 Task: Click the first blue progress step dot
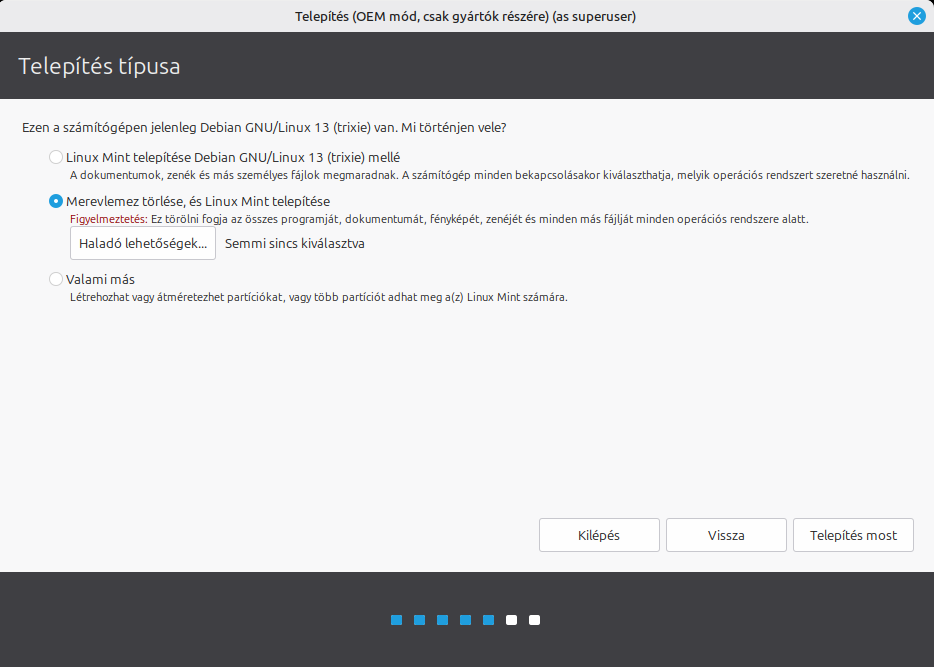pyautogui.click(x=396, y=620)
